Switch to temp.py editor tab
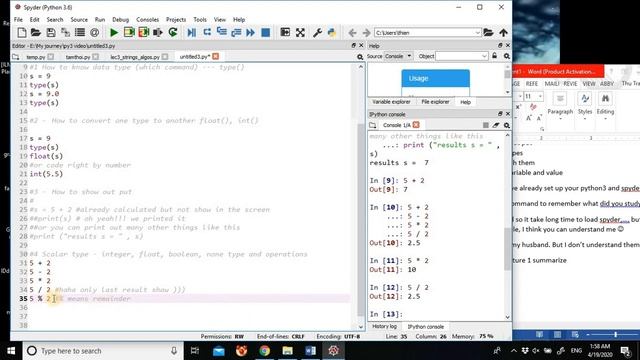The height and width of the screenshot is (360, 640). [x=36, y=57]
